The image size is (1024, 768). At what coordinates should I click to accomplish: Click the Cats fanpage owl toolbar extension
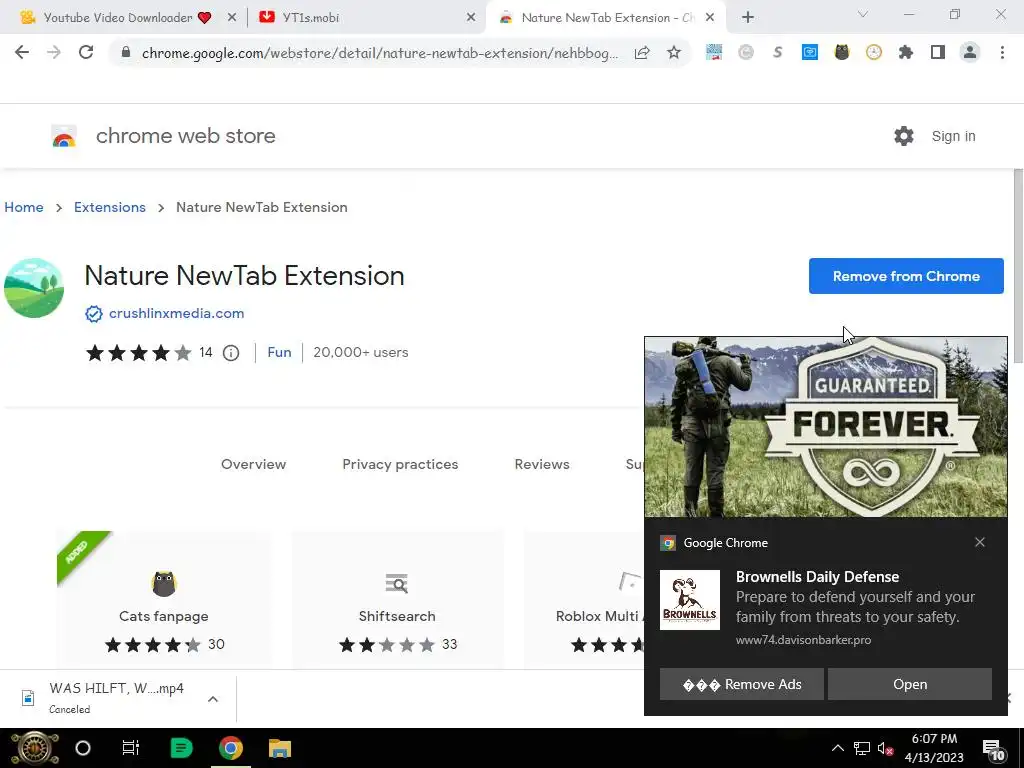click(x=842, y=53)
